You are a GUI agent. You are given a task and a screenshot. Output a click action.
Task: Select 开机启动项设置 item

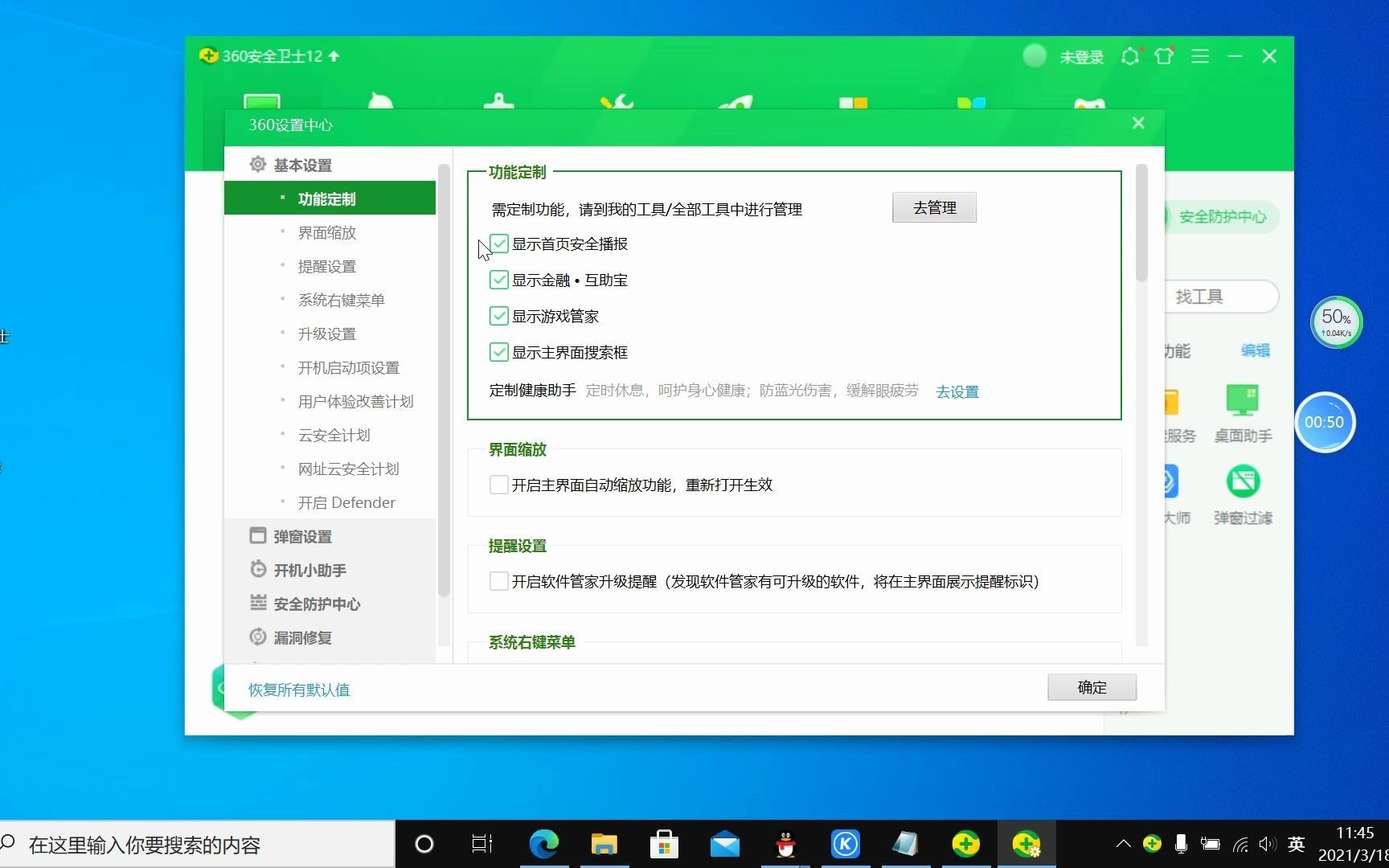(x=348, y=367)
